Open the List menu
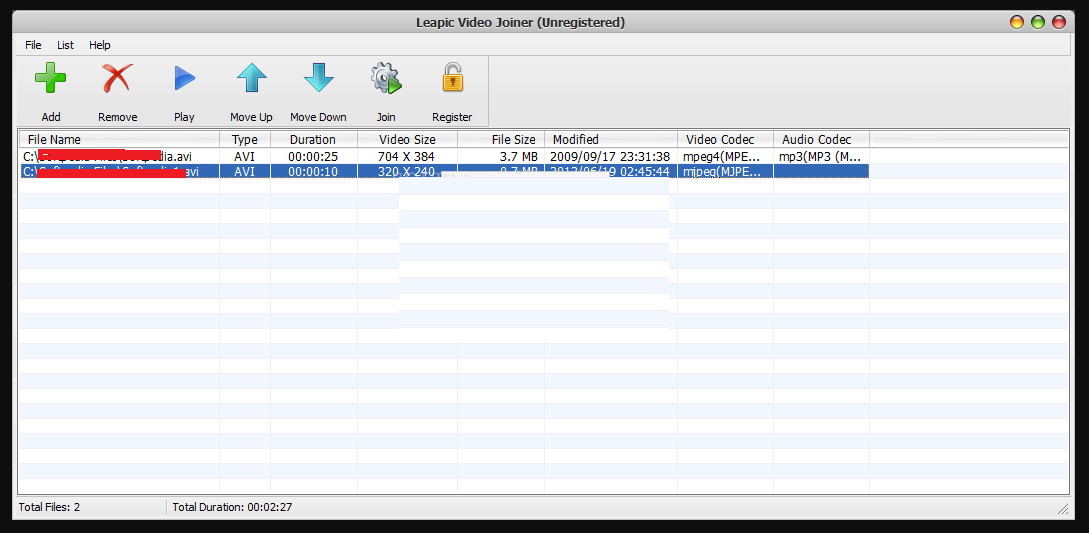The image size is (1089, 533). click(65, 45)
